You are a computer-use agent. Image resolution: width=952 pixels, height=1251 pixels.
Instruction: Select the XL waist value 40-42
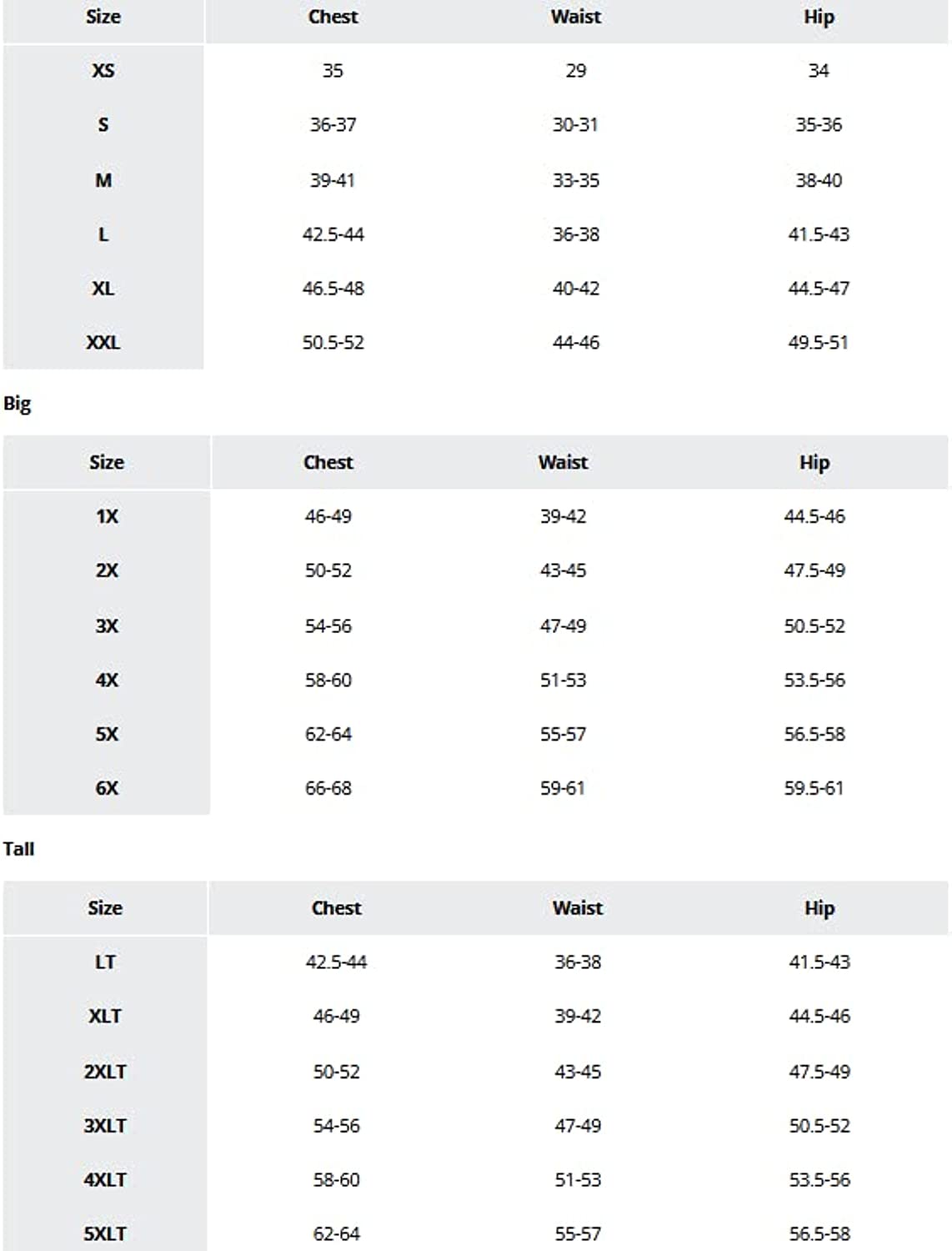575,289
